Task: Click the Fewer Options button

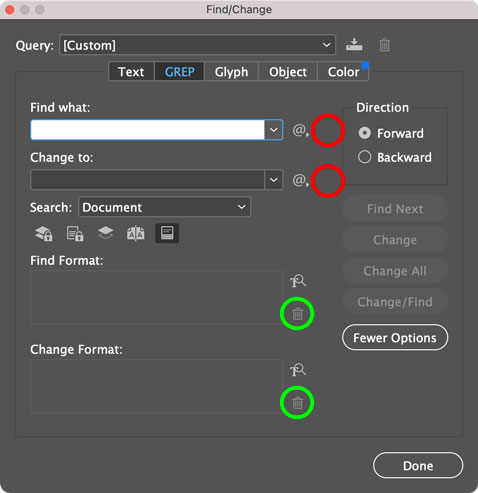Action: 395,338
